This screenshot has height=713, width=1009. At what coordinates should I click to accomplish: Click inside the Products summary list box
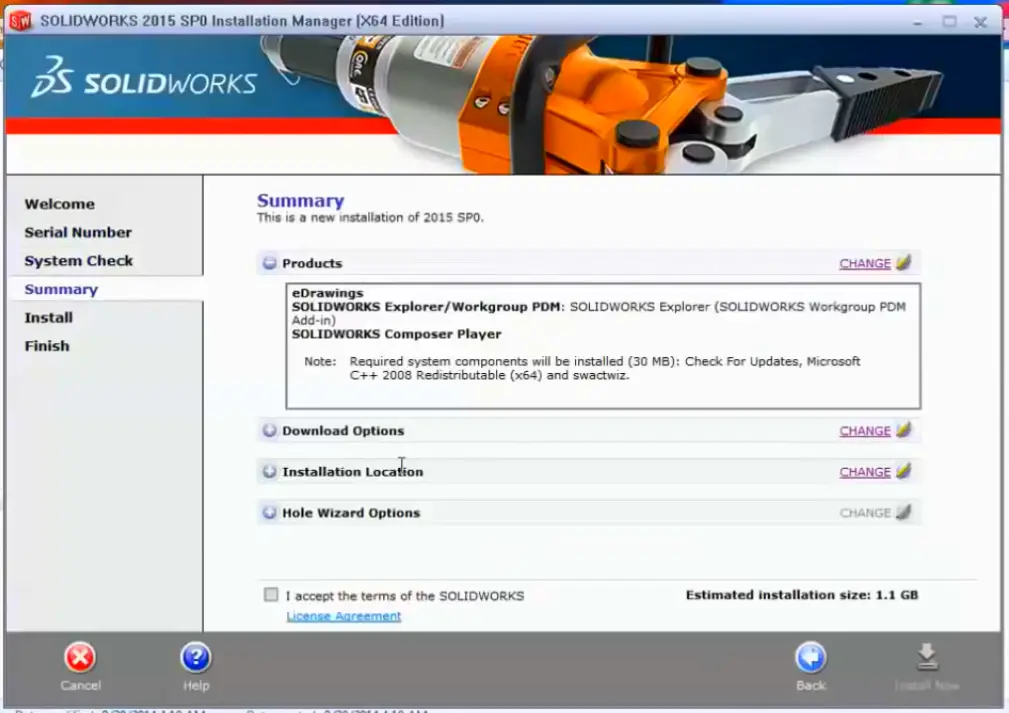pos(600,340)
